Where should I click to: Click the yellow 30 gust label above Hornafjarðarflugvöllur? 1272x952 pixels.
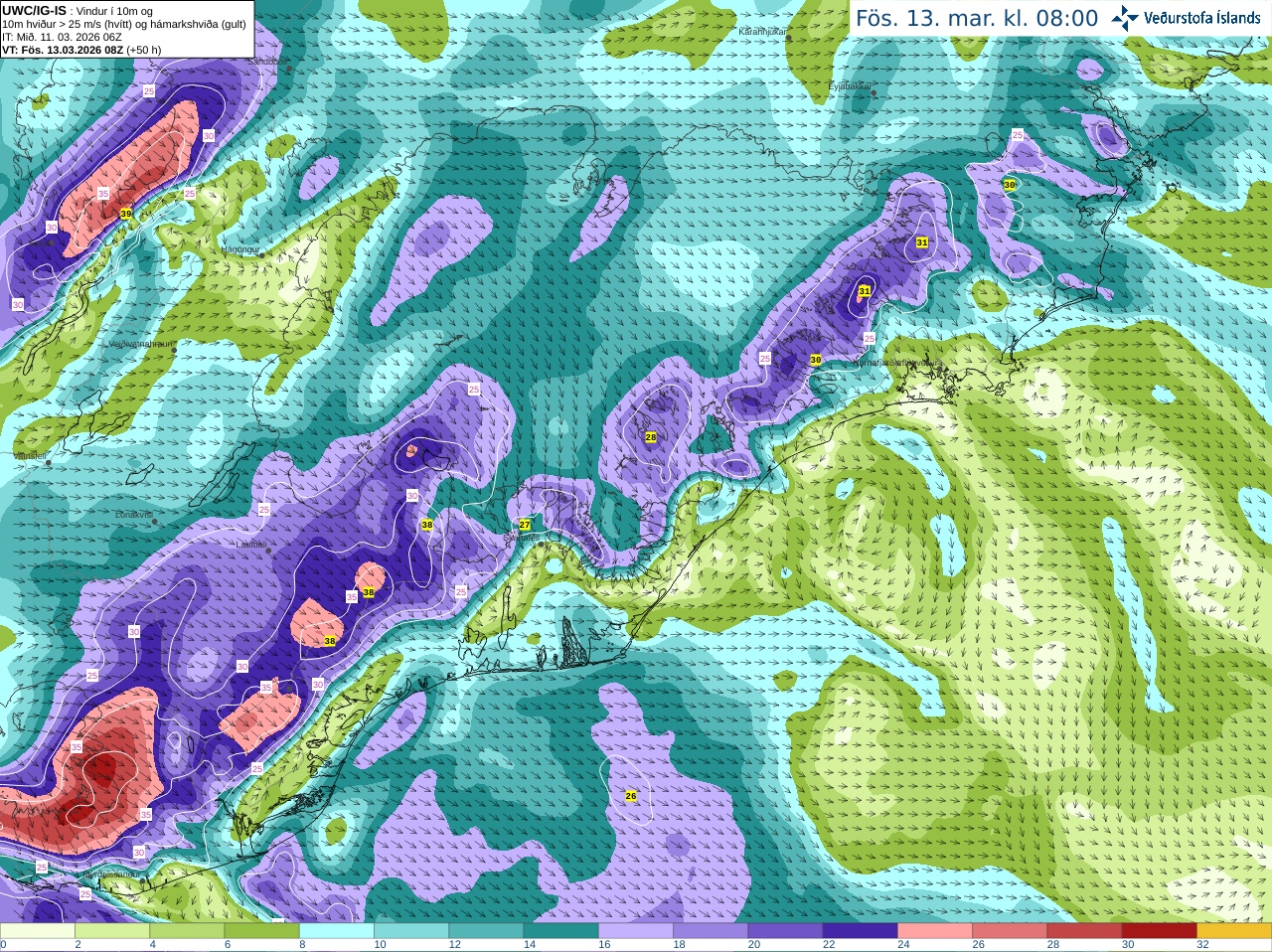point(816,360)
